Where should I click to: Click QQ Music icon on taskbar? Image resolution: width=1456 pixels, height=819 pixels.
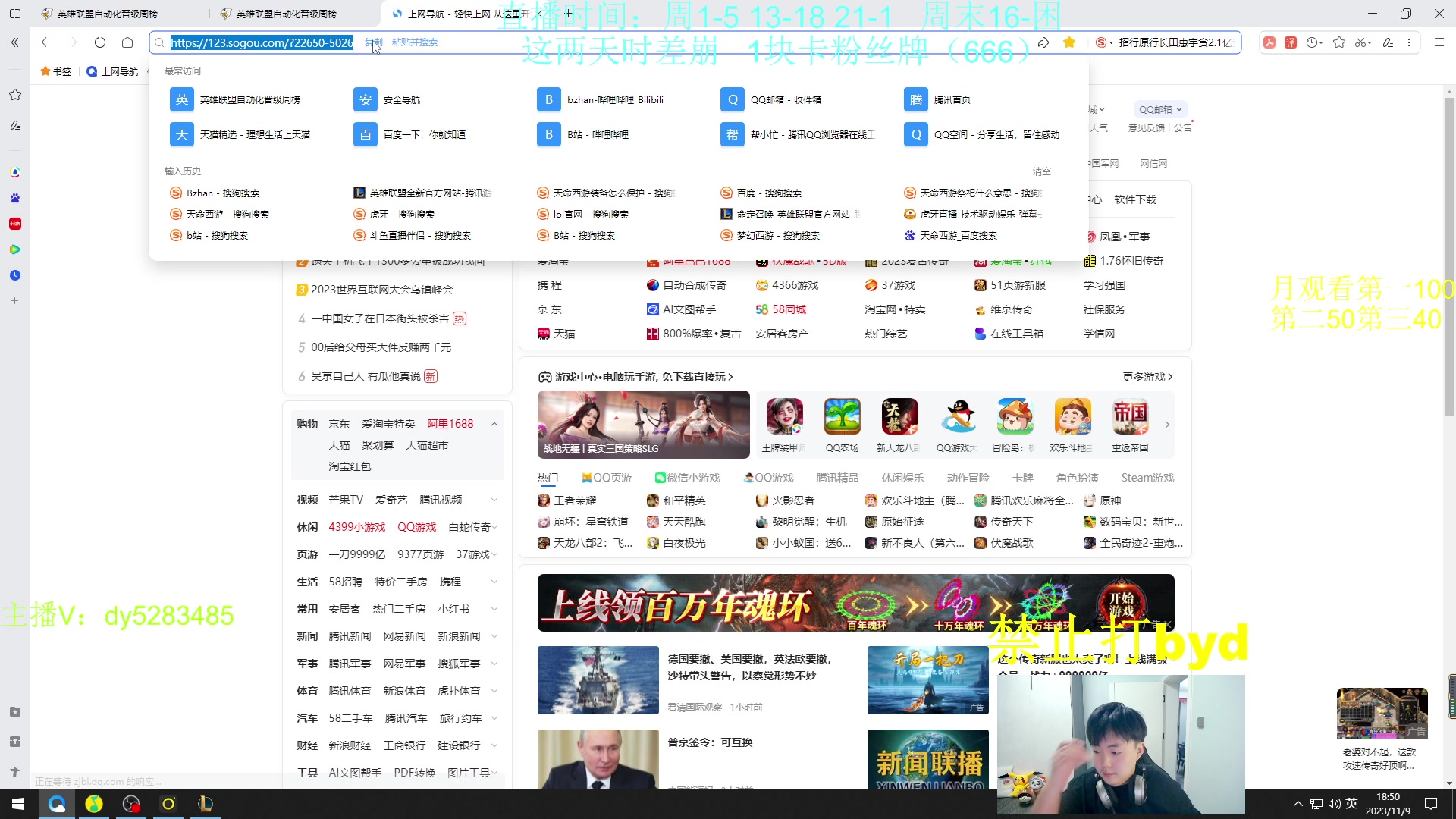pyautogui.click(x=93, y=804)
